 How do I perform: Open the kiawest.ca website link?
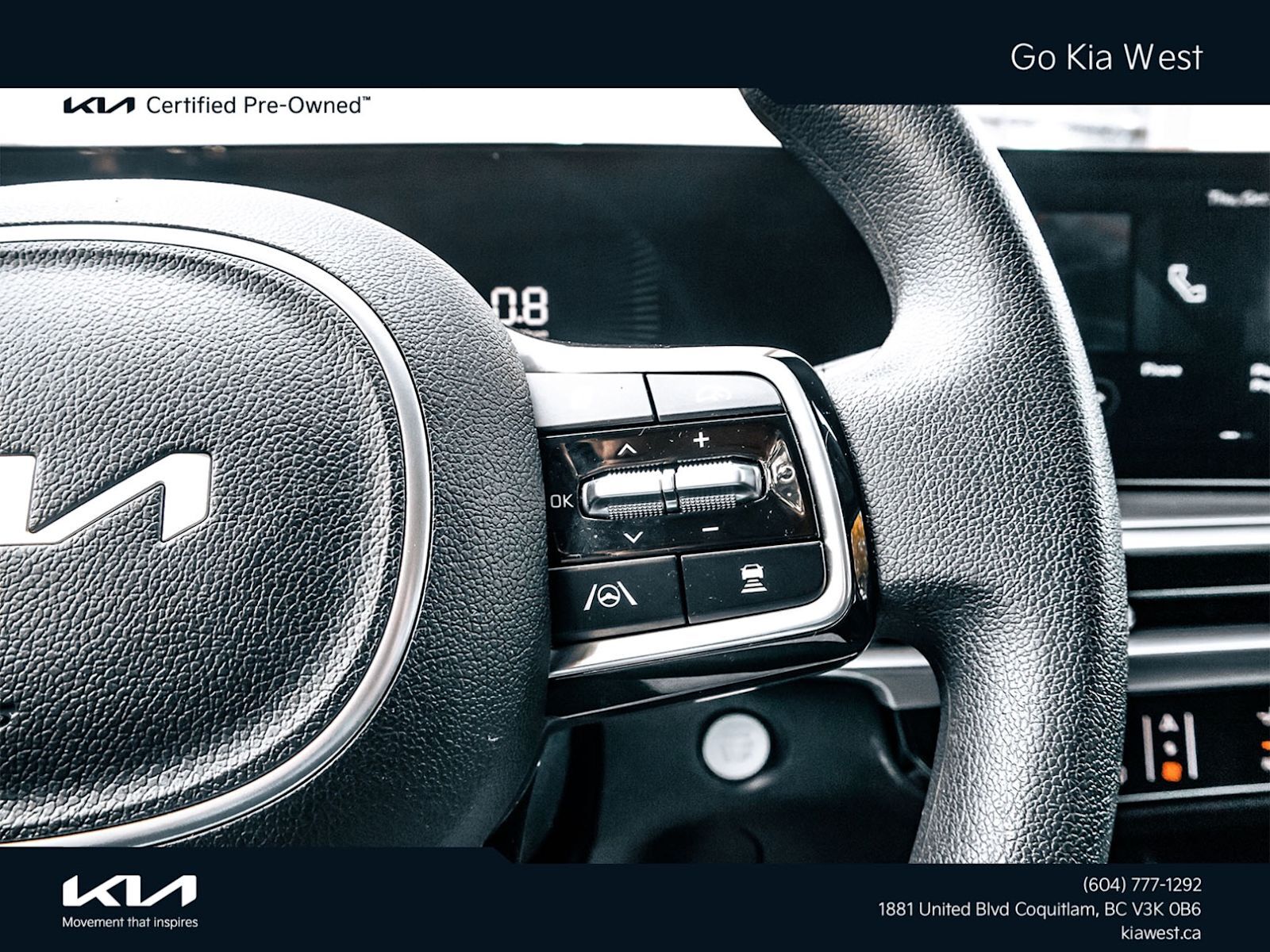(x=1160, y=934)
